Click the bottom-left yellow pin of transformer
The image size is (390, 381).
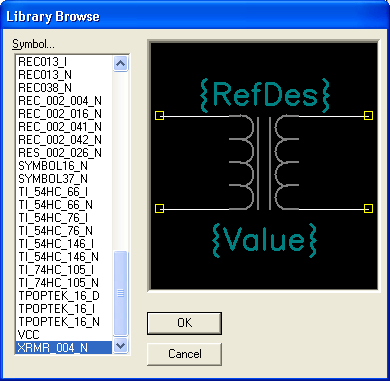click(160, 208)
